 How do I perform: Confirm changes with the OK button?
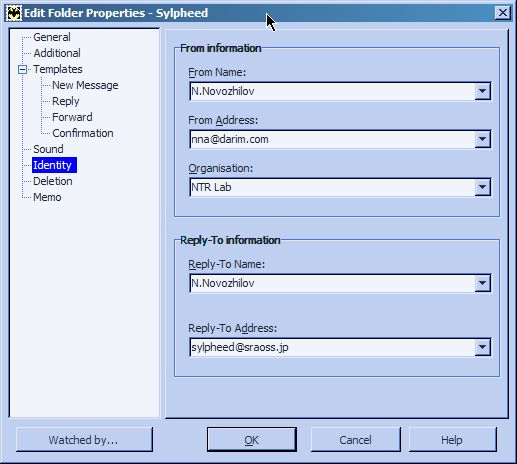click(252, 440)
